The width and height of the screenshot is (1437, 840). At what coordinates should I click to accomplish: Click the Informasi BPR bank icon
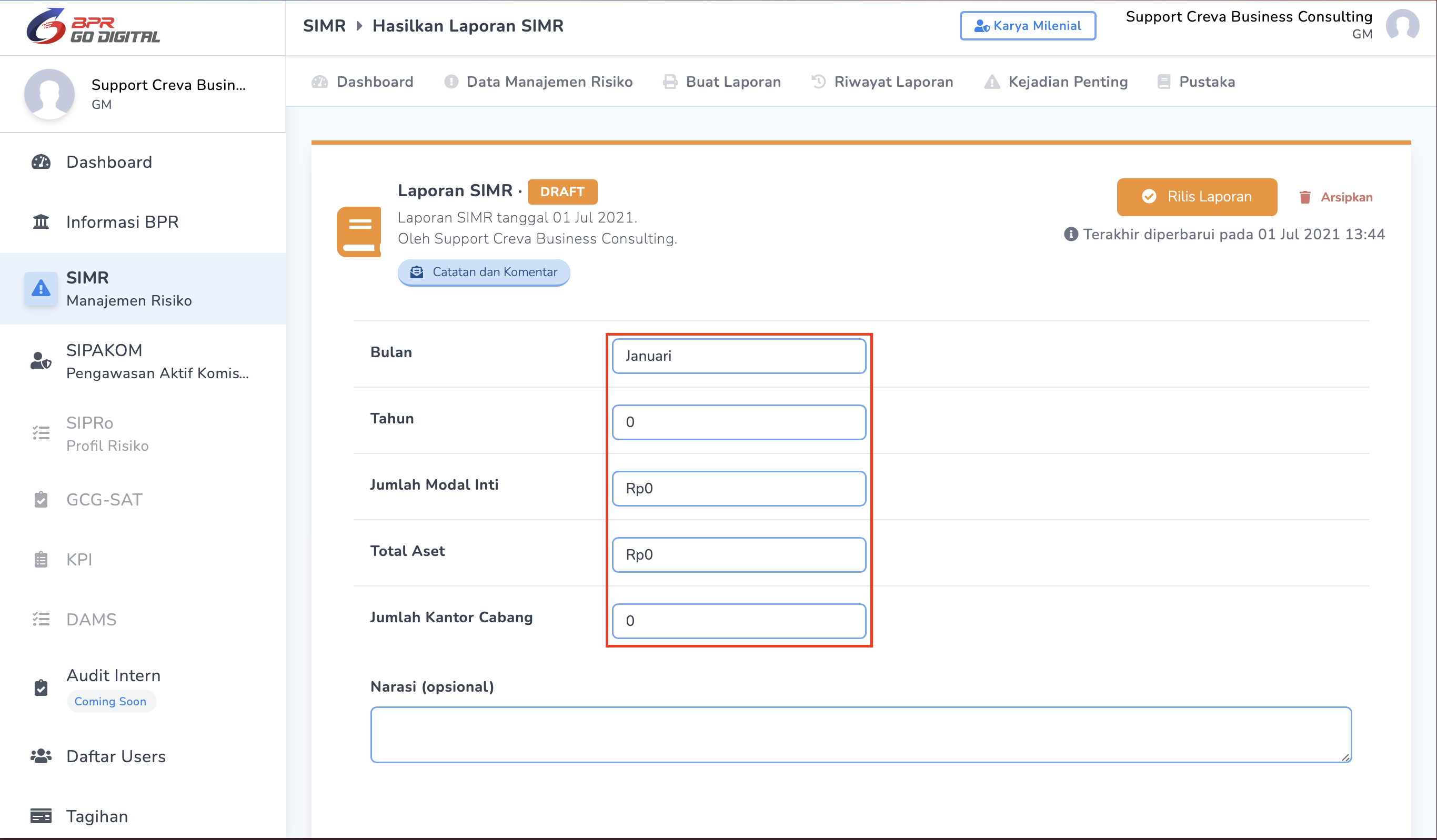(x=41, y=221)
